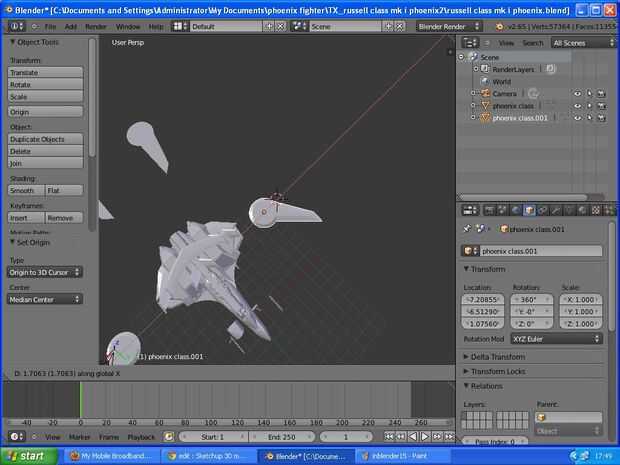Screen dimensions: 620x465
Task: Open the Window menu
Action: (x=128, y=26)
